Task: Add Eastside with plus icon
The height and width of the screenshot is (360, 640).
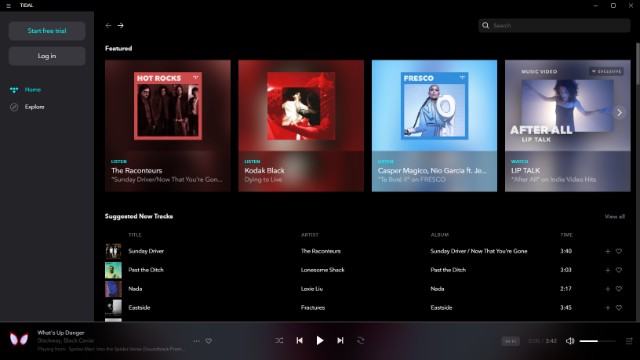Action: pos(607,308)
